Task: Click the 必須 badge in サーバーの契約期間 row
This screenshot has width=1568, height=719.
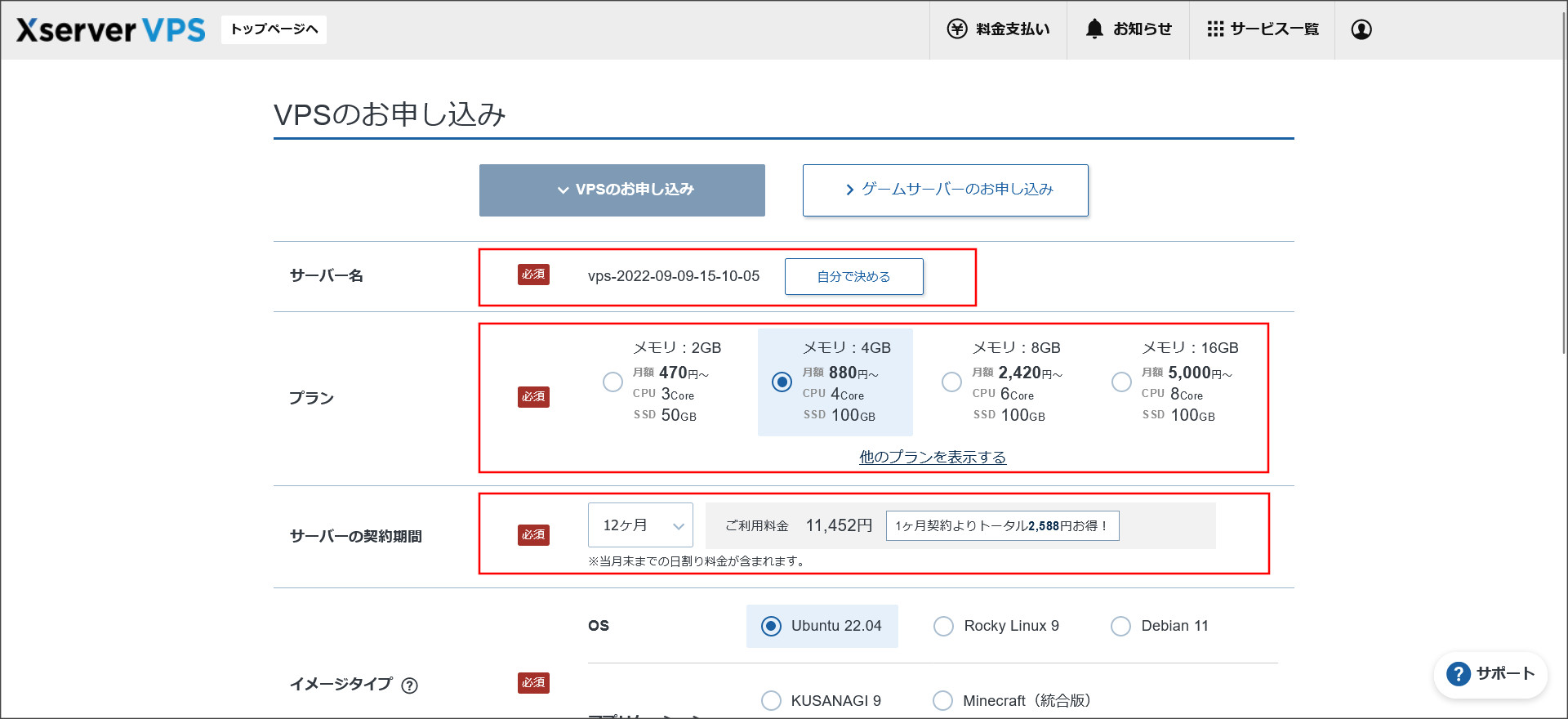Action: click(x=533, y=535)
